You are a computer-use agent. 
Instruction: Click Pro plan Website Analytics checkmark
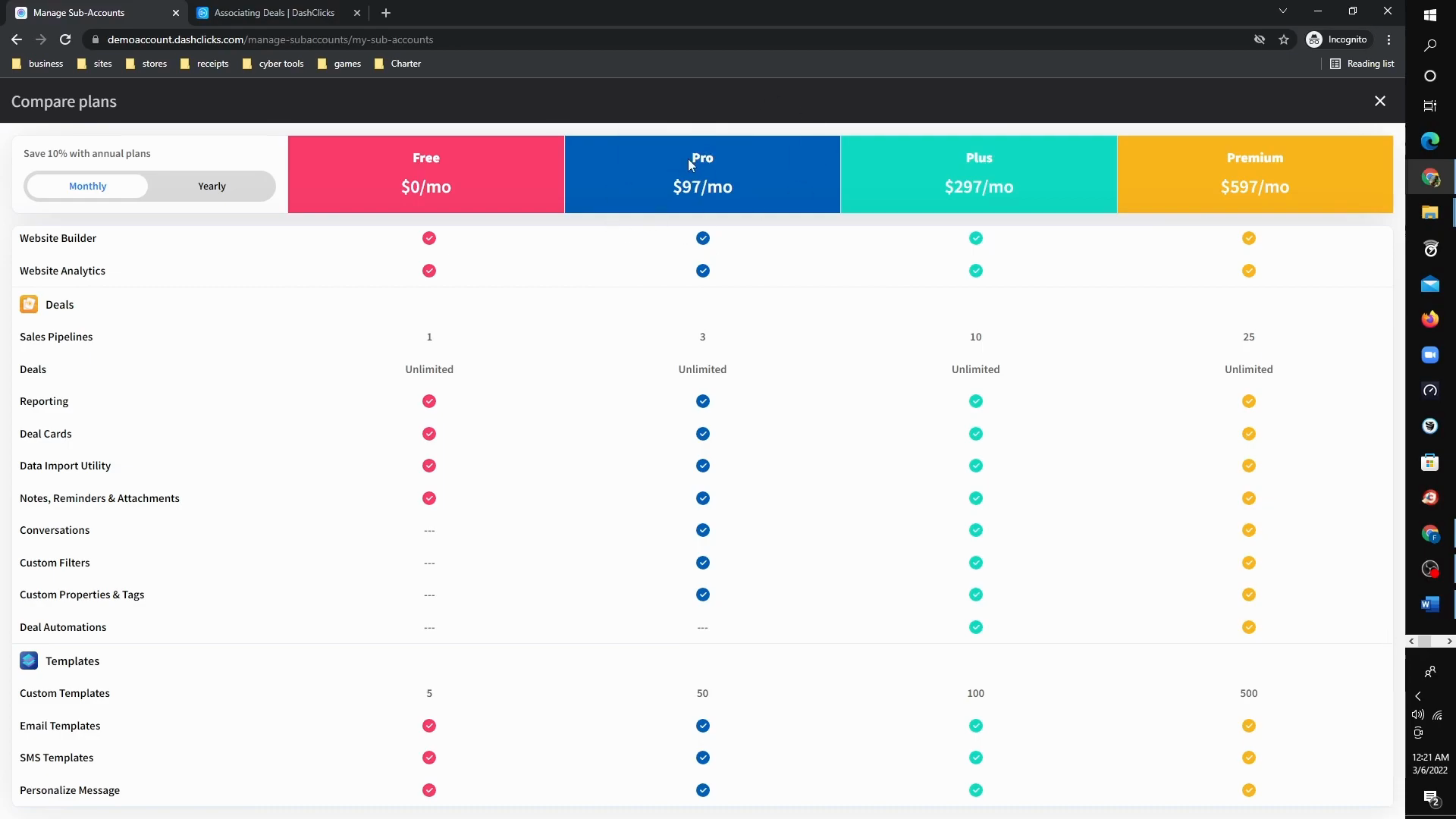703,271
